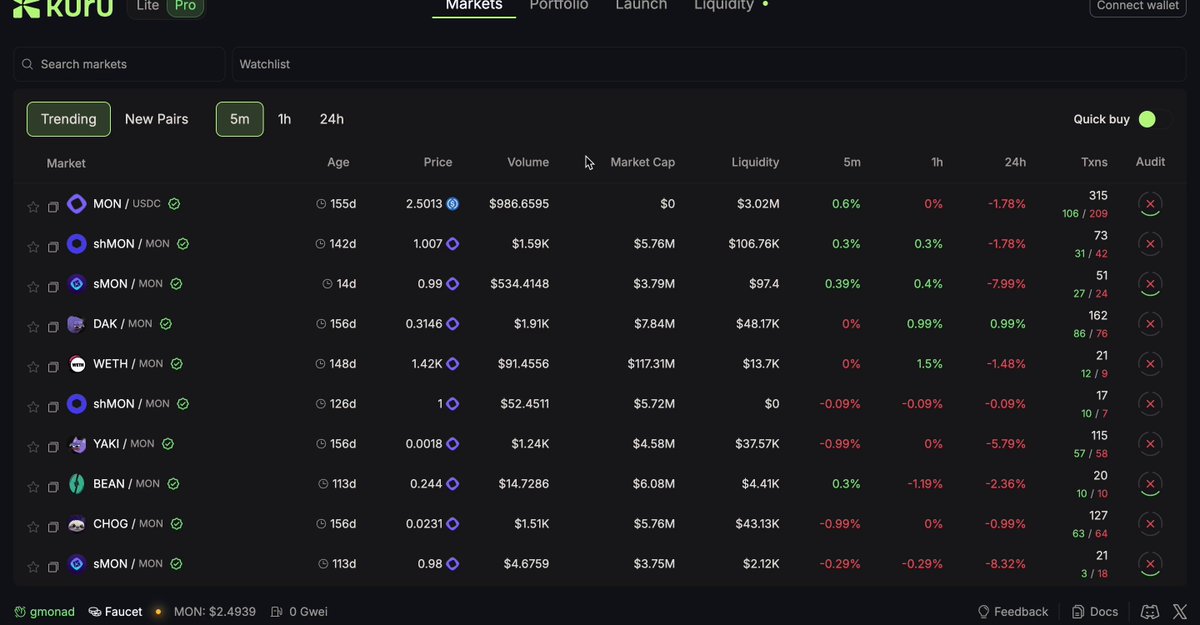Copy address icon for BEAN / MON
This screenshot has width=1200, height=625.
pyautogui.click(x=53, y=486)
